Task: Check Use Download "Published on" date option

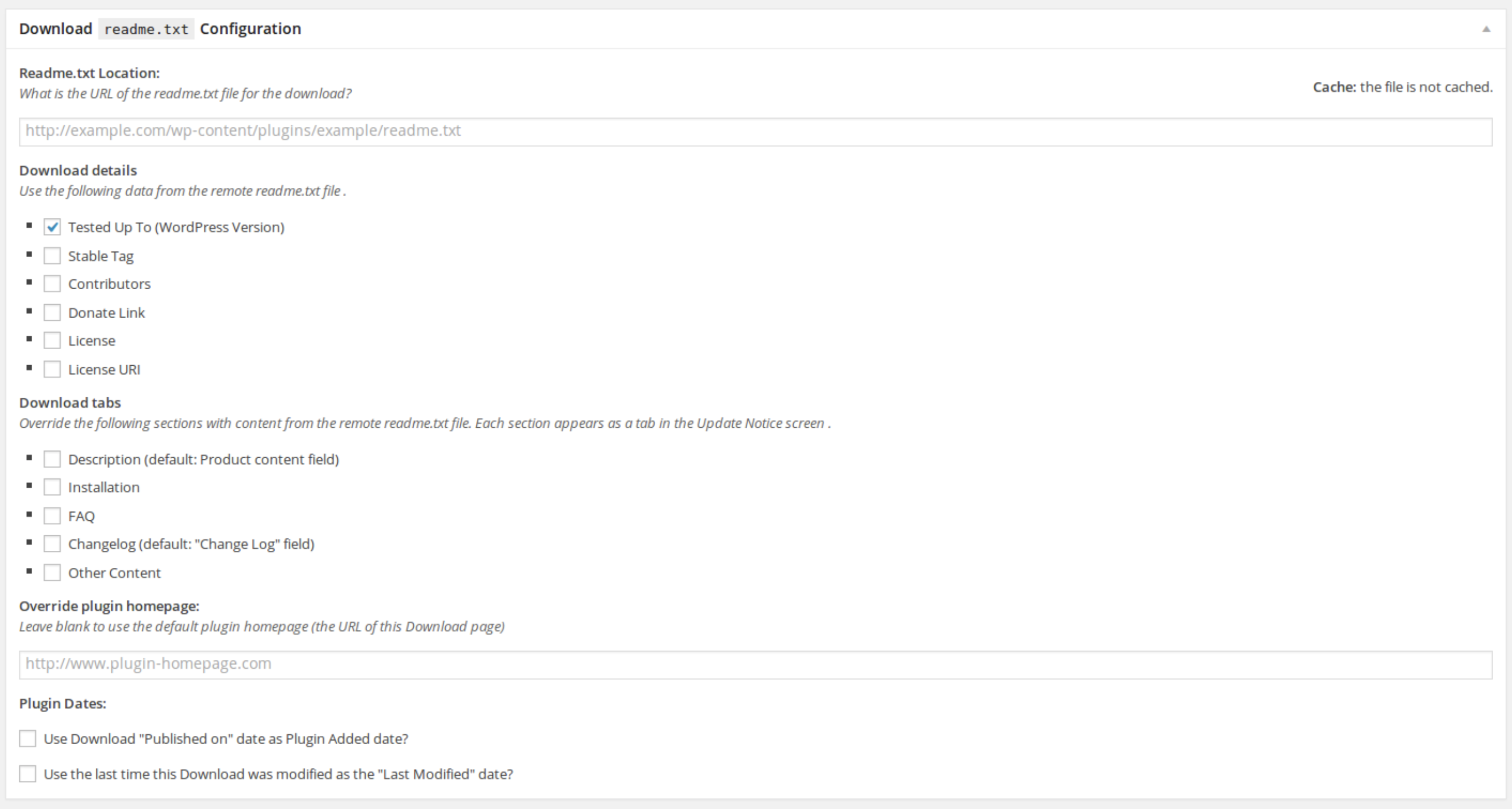Action: 28,739
